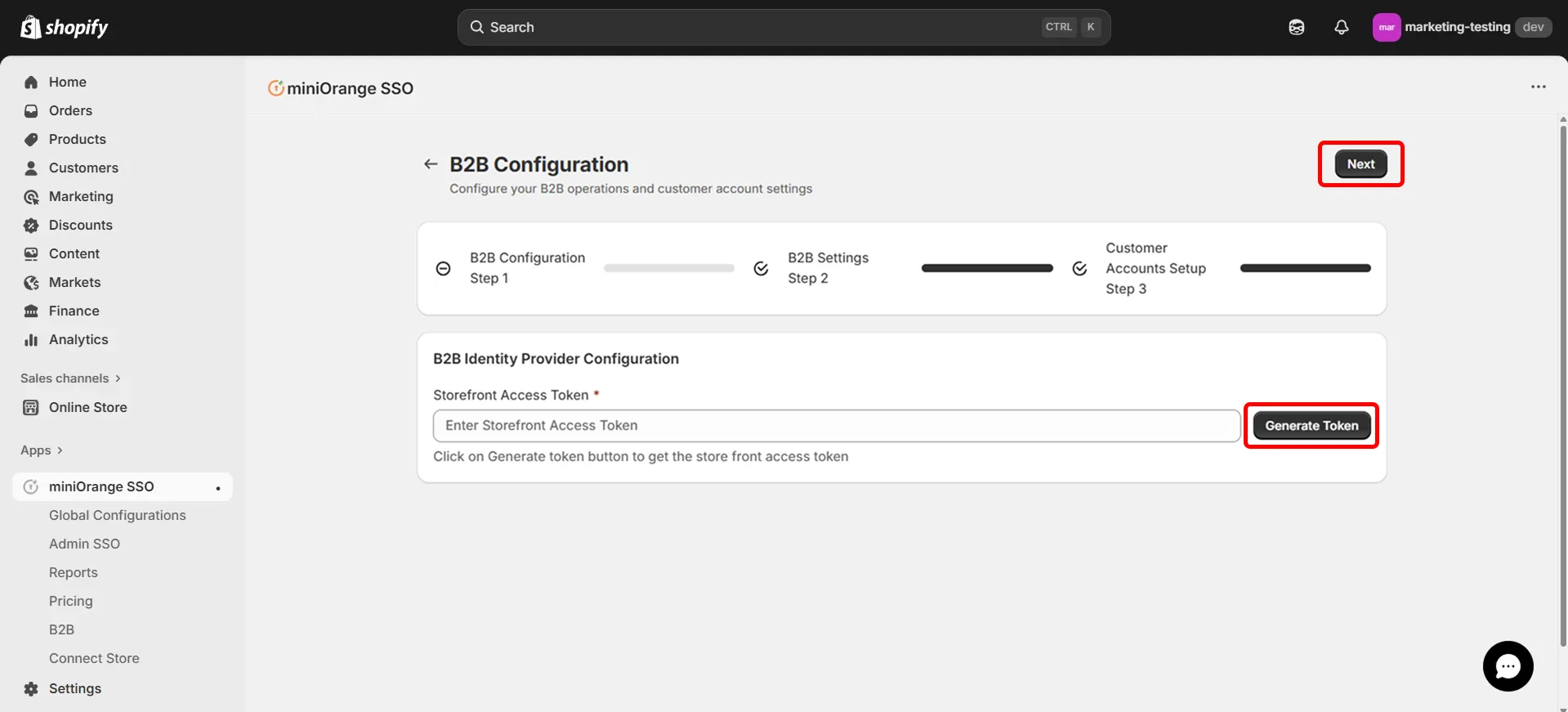Image resolution: width=1568 pixels, height=712 pixels.
Task: Click the back arrow beside B2B Configuration
Action: (431, 164)
